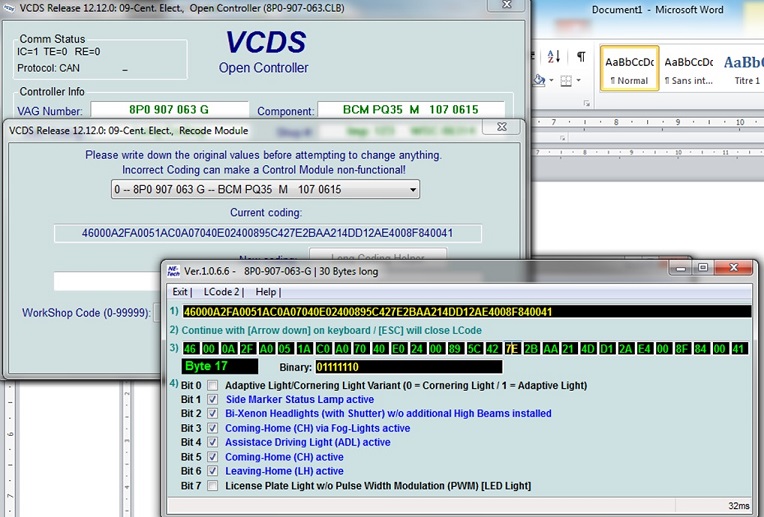Open borders dropdown arrow in Word
Image resolution: width=764 pixels, height=517 pixels.
[578, 80]
